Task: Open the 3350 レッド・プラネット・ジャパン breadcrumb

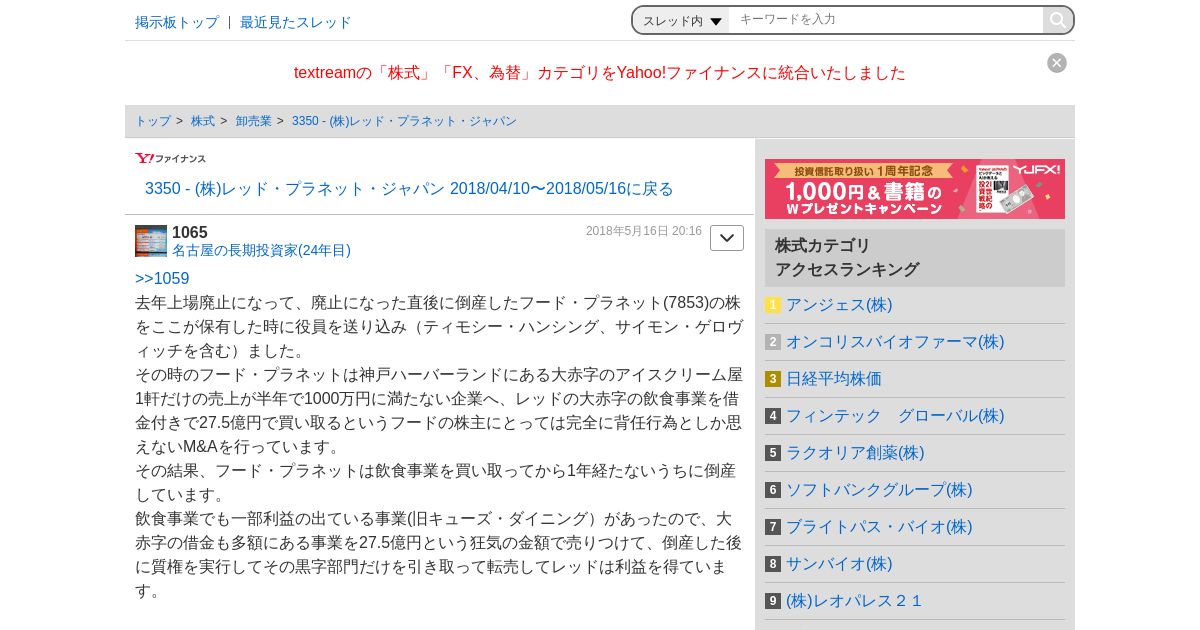Action: [x=404, y=121]
